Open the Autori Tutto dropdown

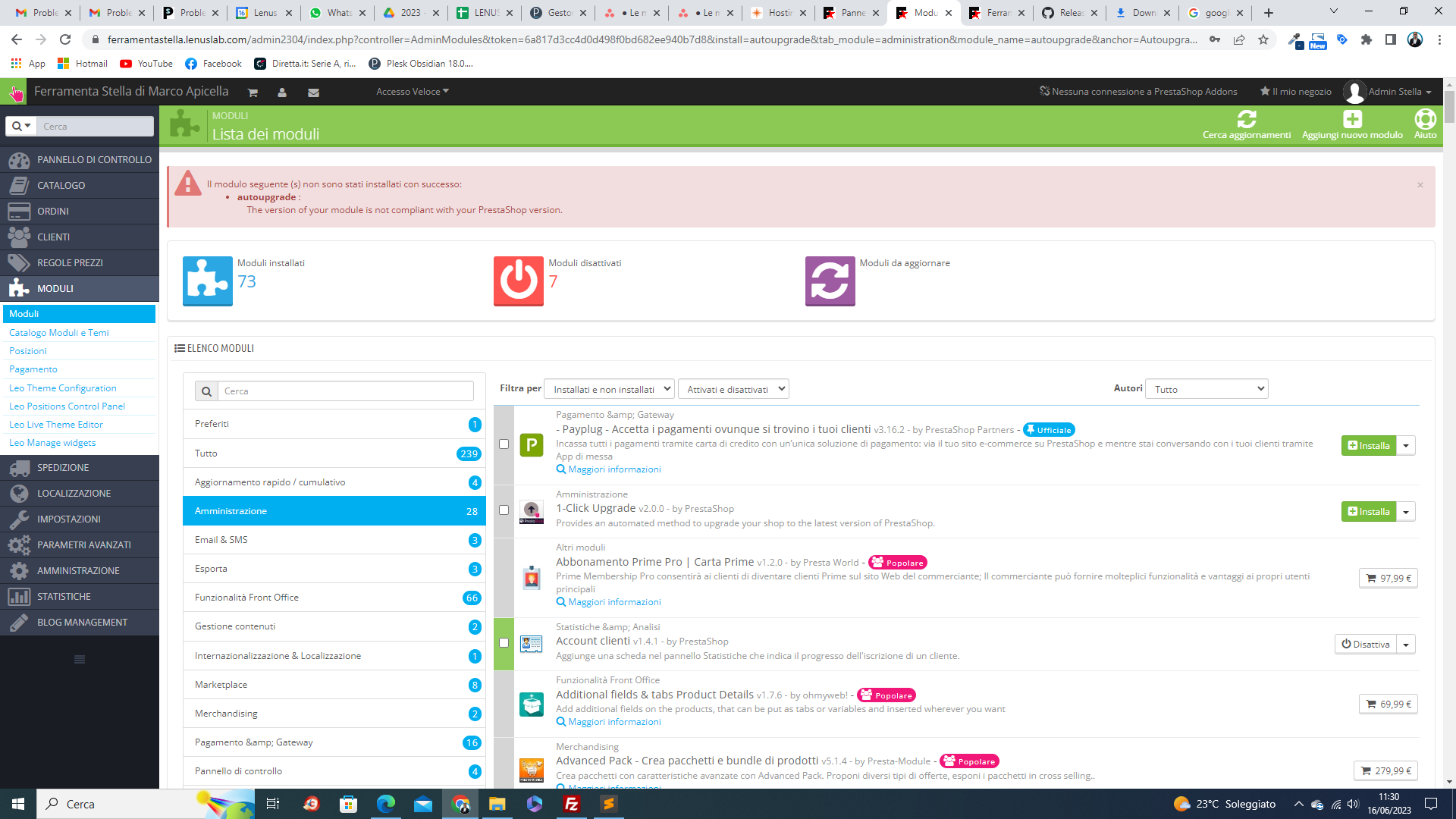[1206, 390]
